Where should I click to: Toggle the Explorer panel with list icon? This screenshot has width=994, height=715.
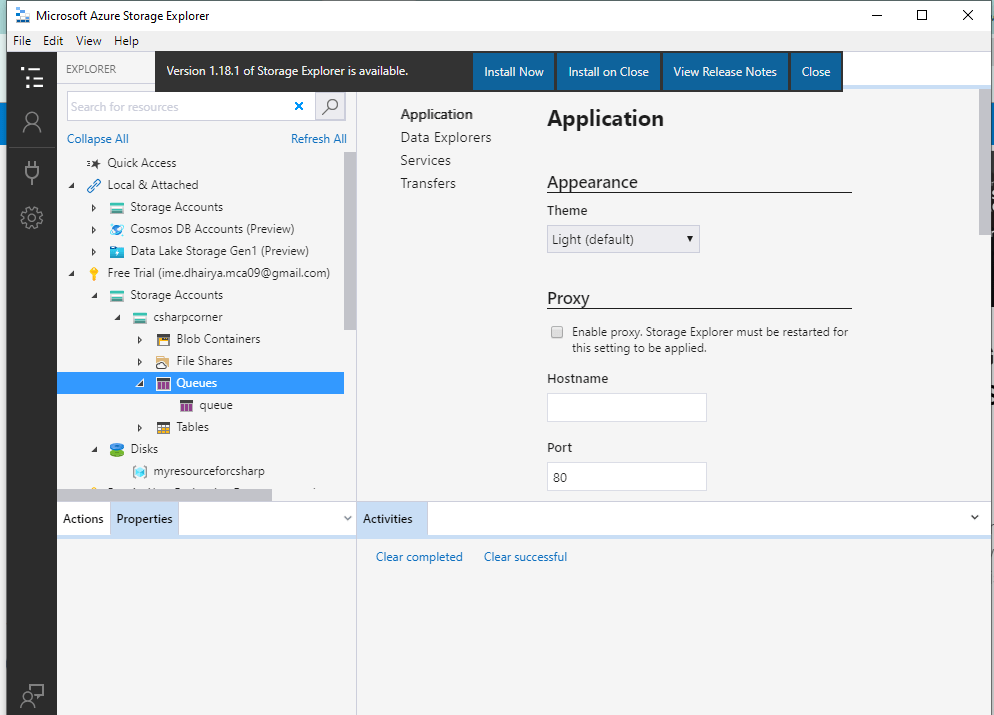point(31,76)
